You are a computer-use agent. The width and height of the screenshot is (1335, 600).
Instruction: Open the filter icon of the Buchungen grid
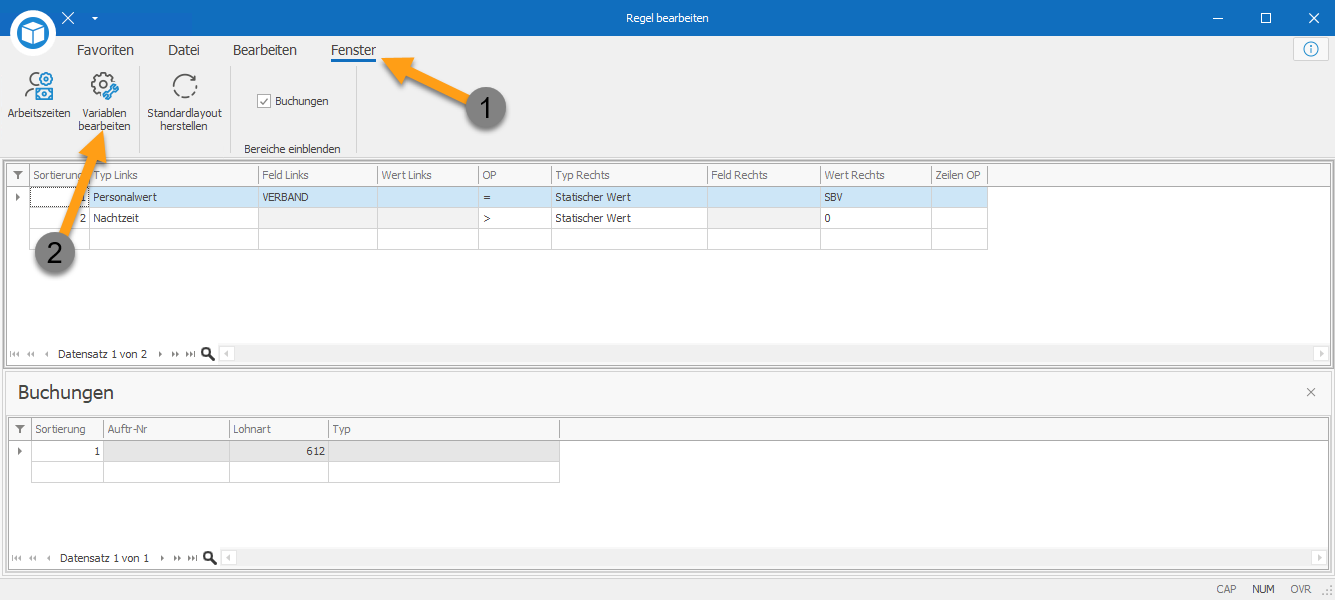(x=20, y=429)
